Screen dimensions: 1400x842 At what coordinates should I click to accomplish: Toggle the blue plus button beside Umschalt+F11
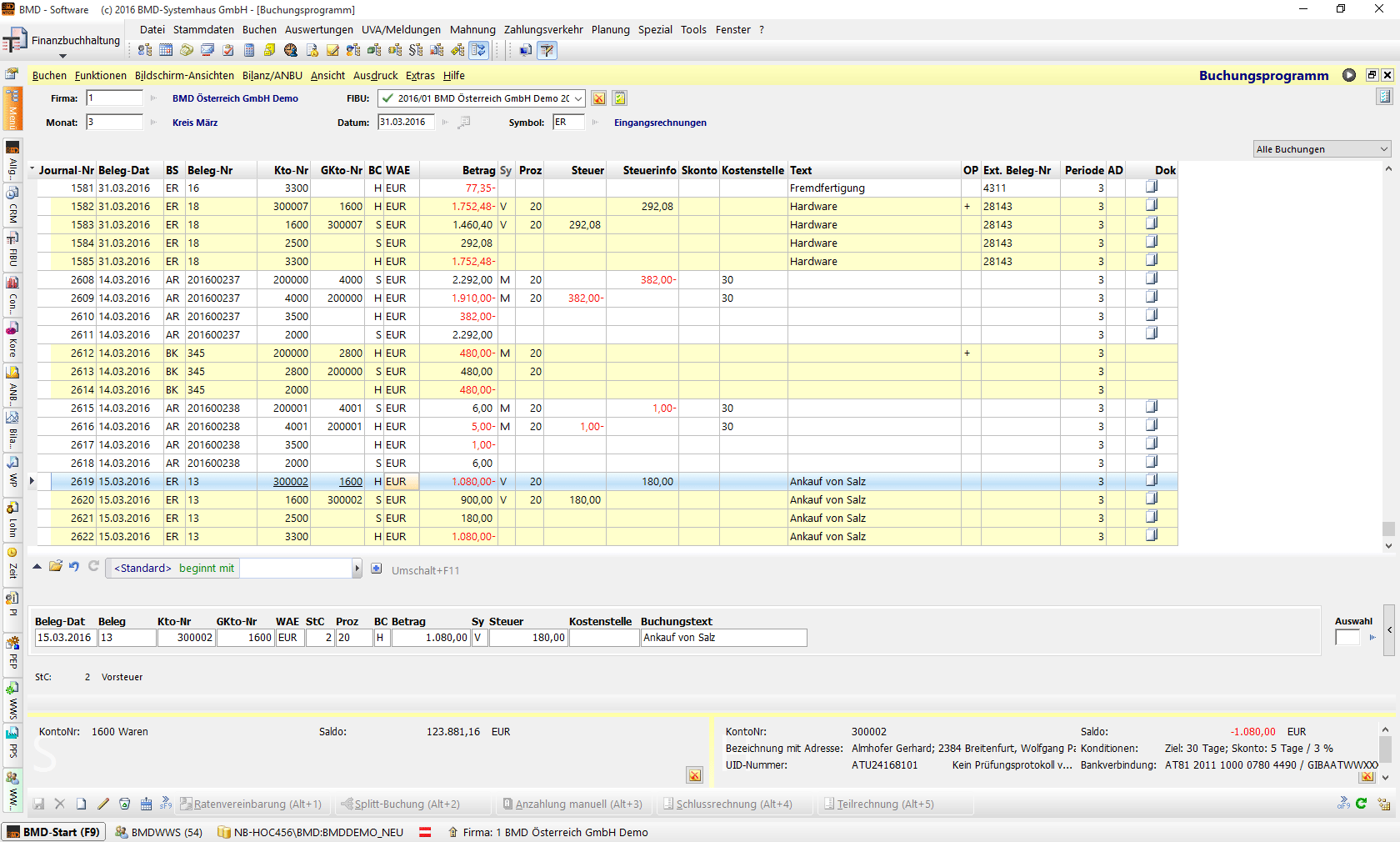377,569
